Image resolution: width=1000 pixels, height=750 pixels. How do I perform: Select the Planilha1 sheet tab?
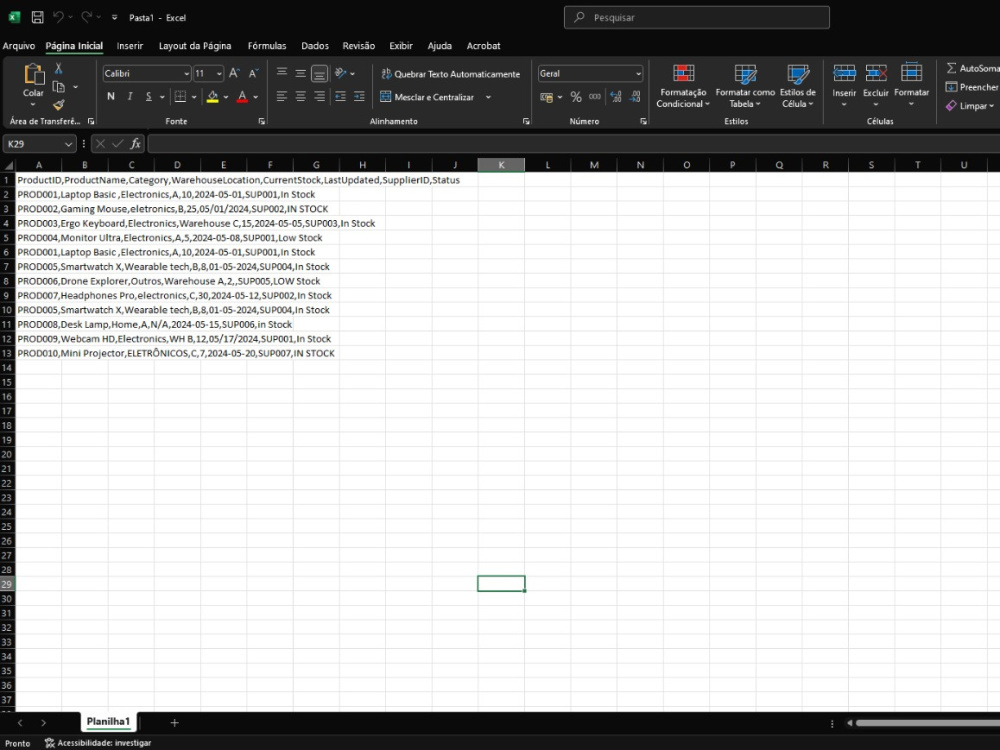pos(108,722)
